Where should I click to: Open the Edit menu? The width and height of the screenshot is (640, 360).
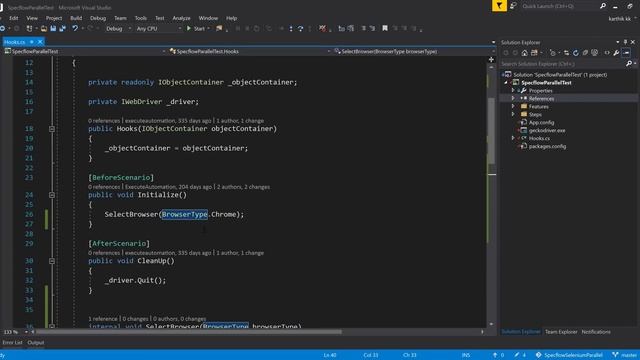[13, 18]
